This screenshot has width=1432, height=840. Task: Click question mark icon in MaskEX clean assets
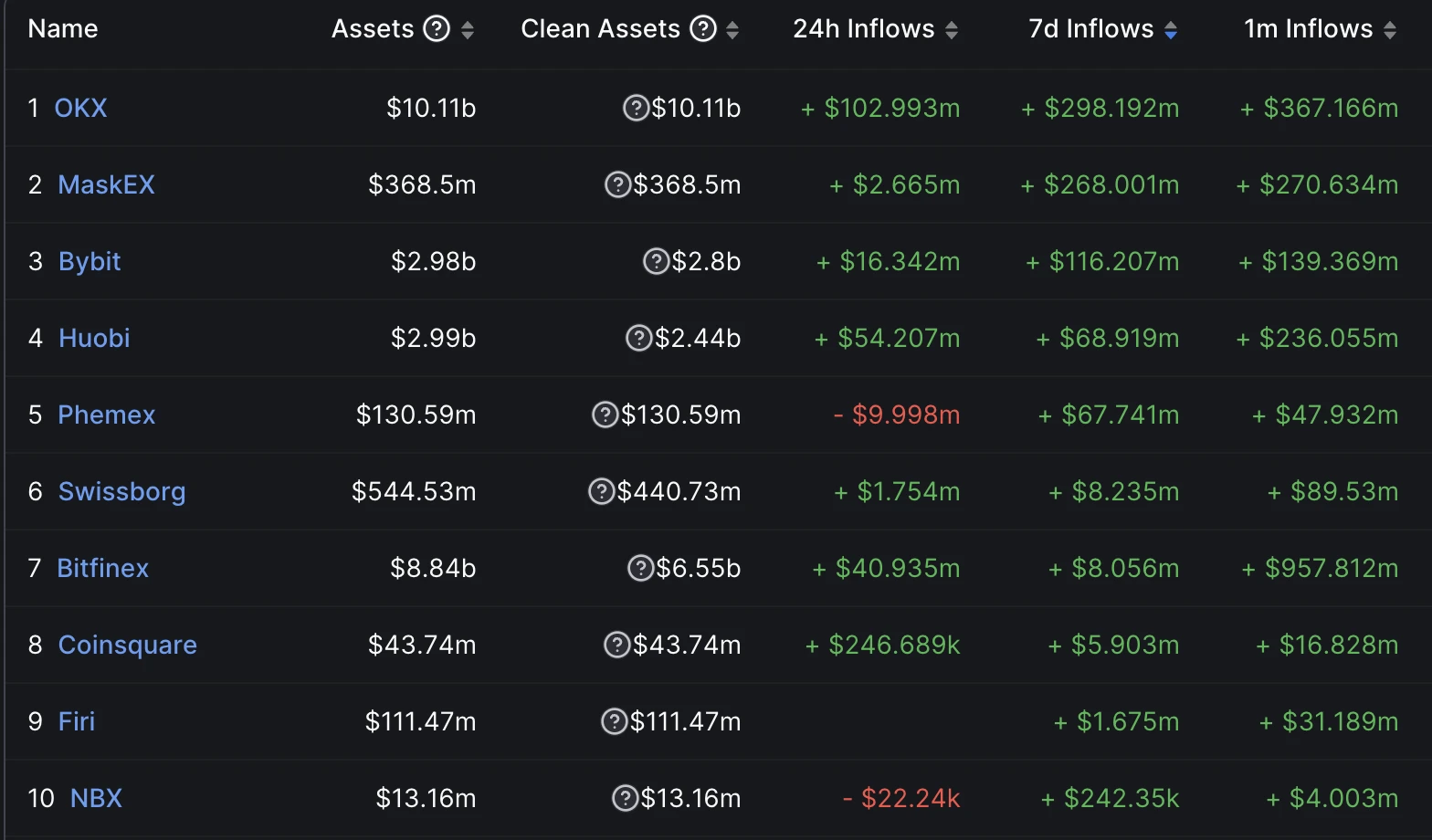pos(618,185)
